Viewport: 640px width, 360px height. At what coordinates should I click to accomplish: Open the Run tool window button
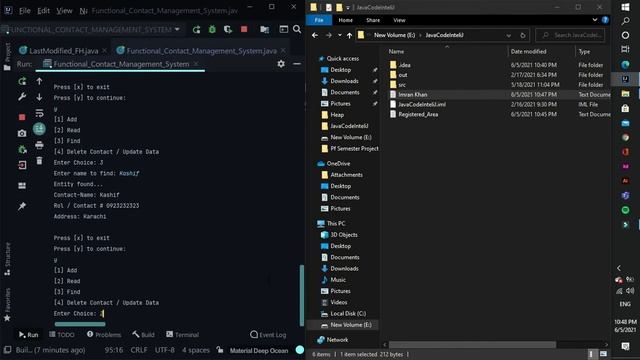point(28,335)
